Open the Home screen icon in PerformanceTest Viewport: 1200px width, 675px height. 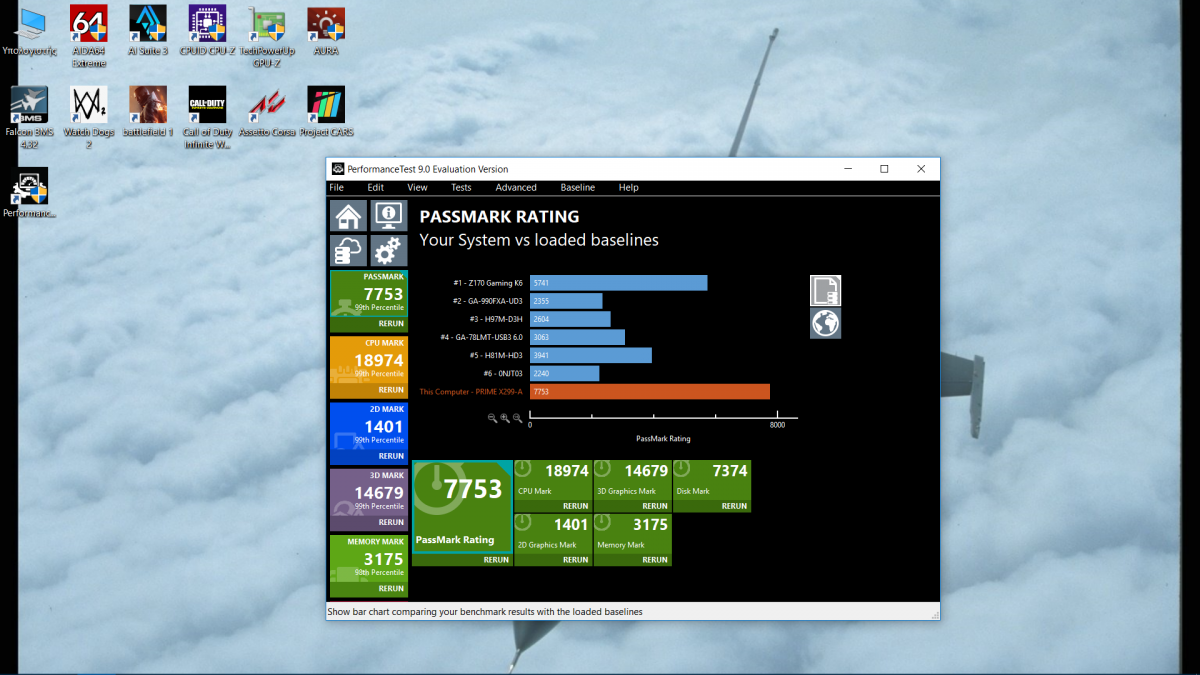pos(348,216)
